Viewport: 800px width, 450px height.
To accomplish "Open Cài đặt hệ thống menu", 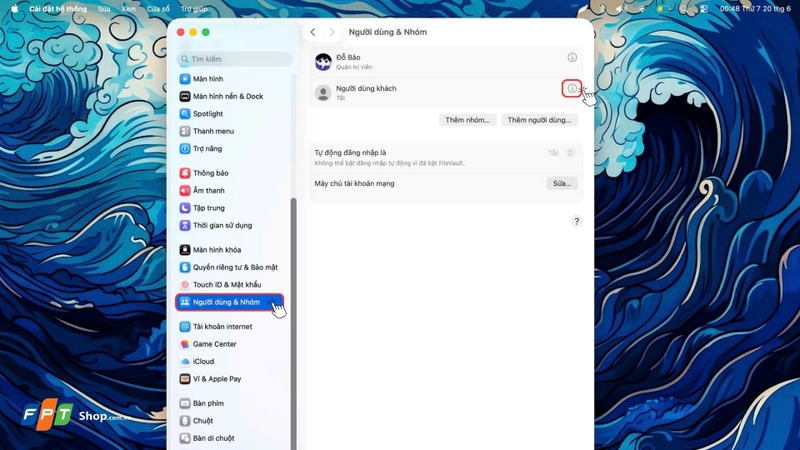I will (x=58, y=9).
